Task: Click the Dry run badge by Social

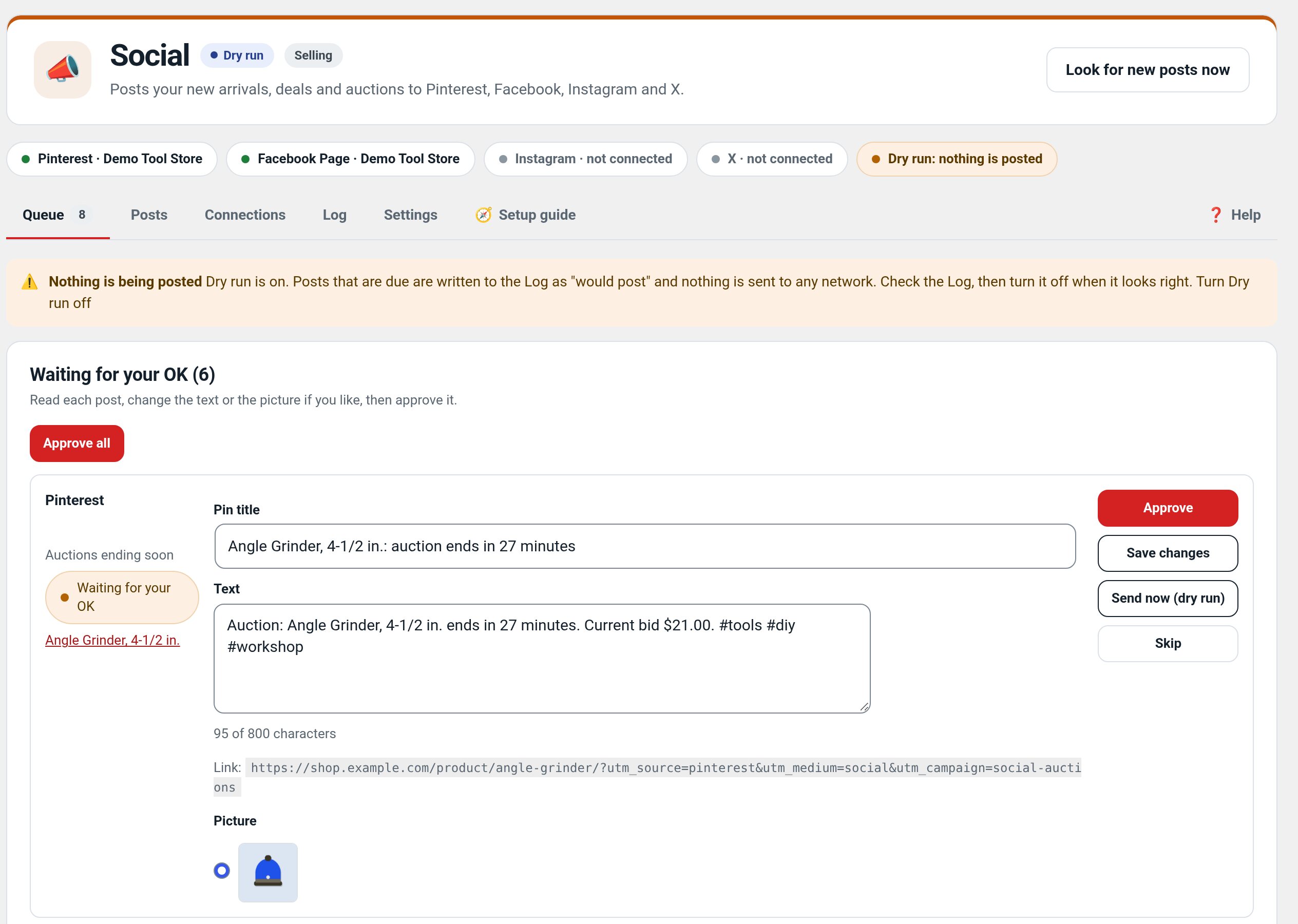Action: (237, 55)
